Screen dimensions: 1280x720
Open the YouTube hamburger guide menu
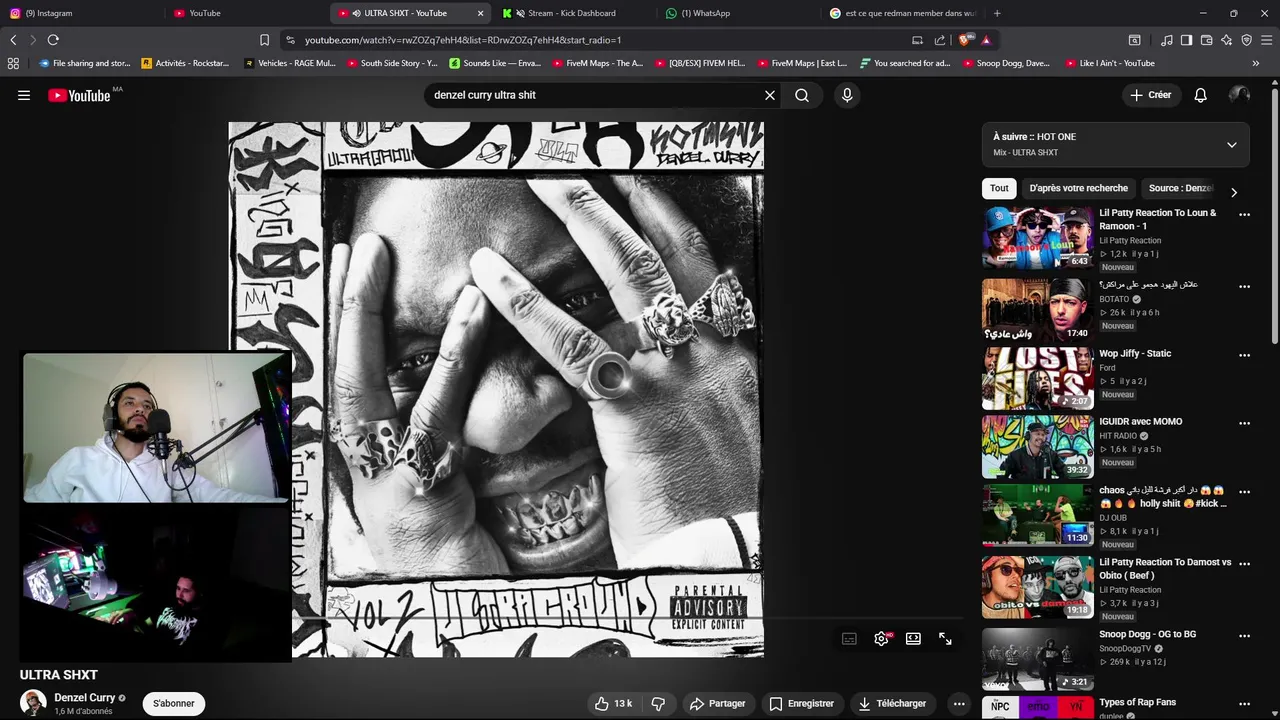[24, 95]
